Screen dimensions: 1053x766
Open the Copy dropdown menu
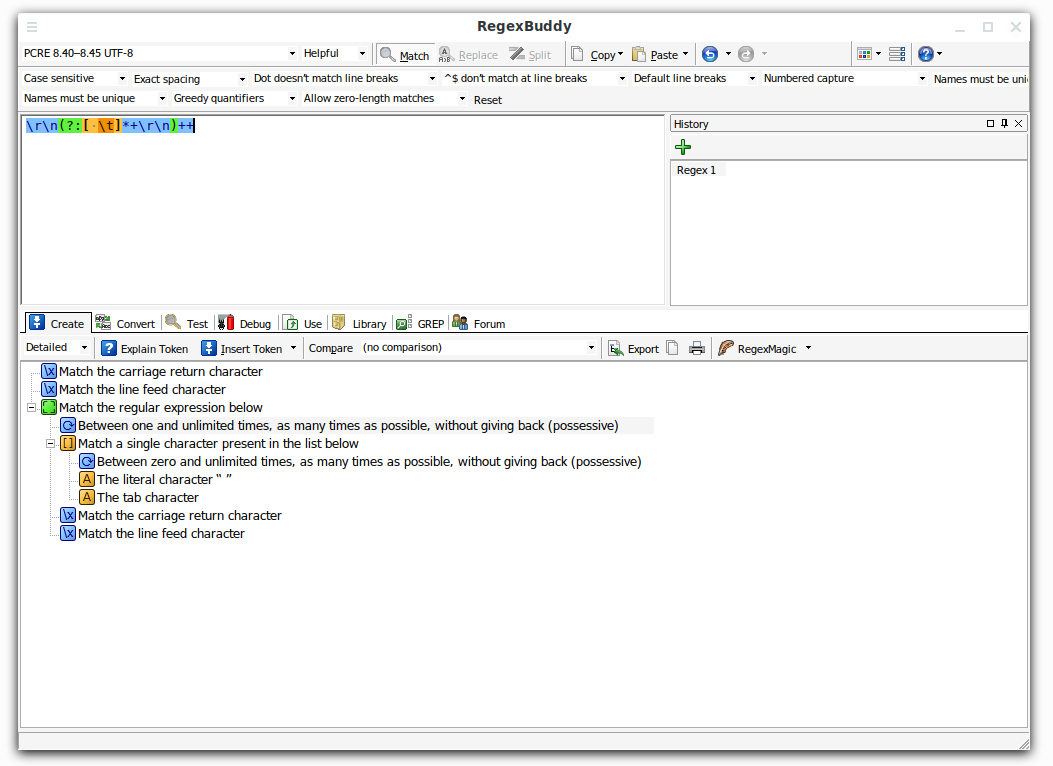[x=619, y=54]
